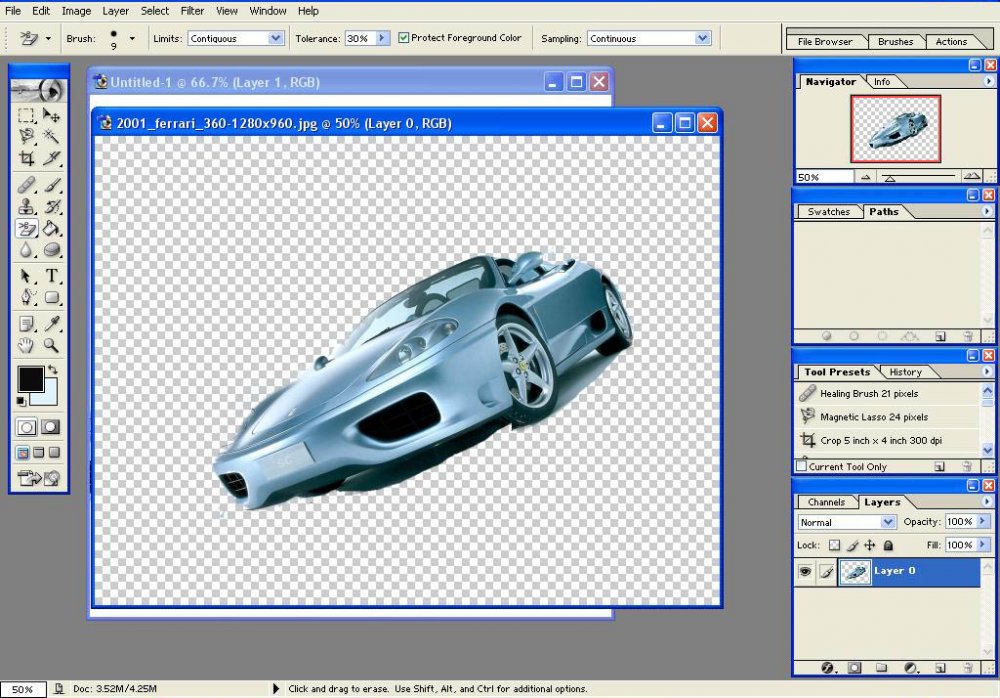The width and height of the screenshot is (1000, 698).
Task: Select the Type tool
Action: (51, 276)
